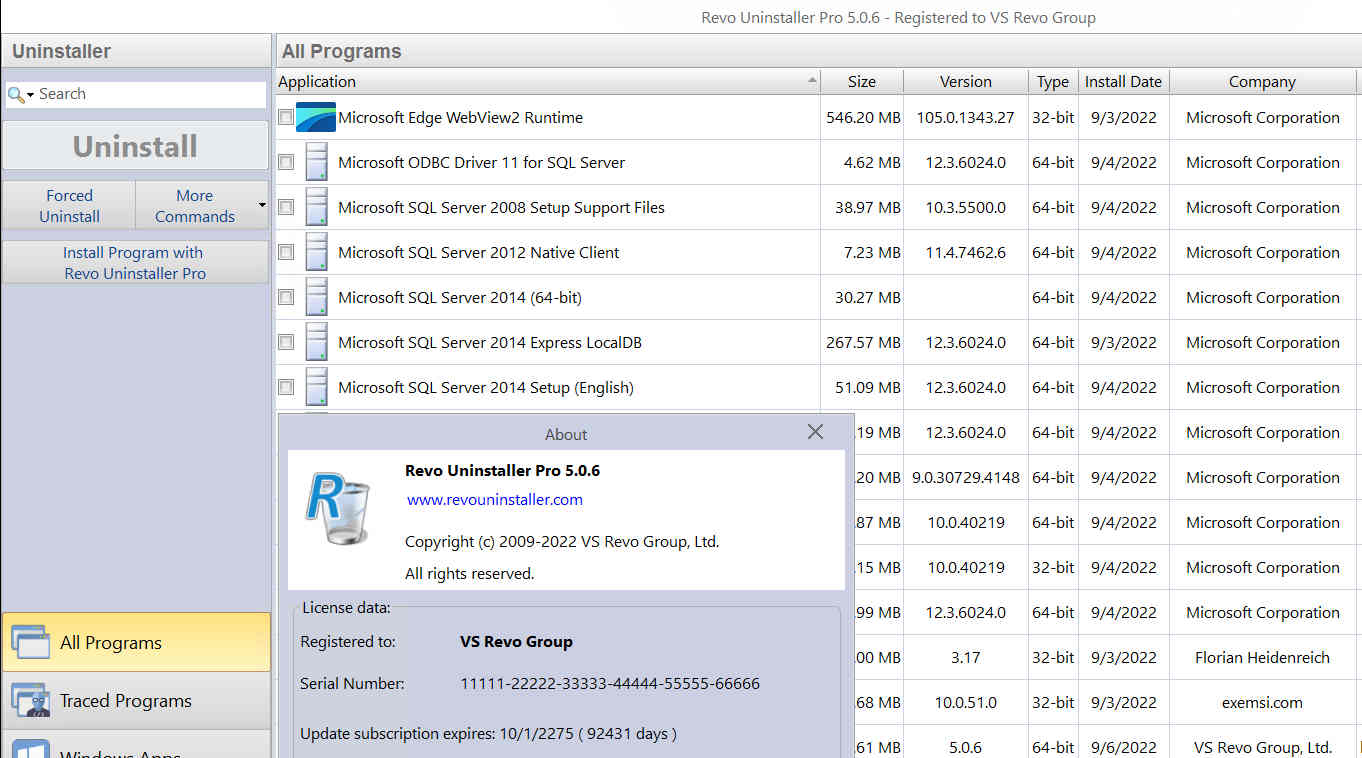Click Install Program with Revo Uninstaller Pro
Screen dimensions: 1362x758
(135, 262)
